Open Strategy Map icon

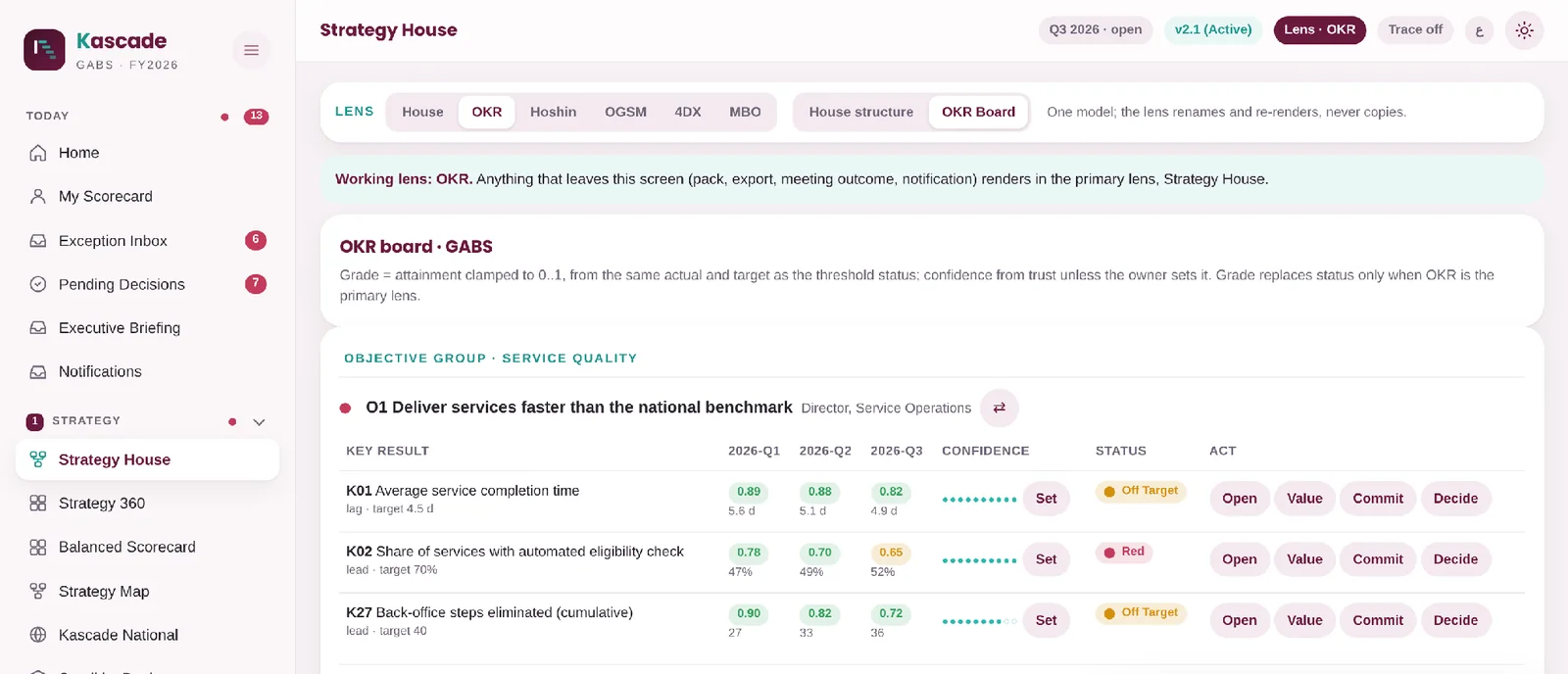tap(38, 592)
